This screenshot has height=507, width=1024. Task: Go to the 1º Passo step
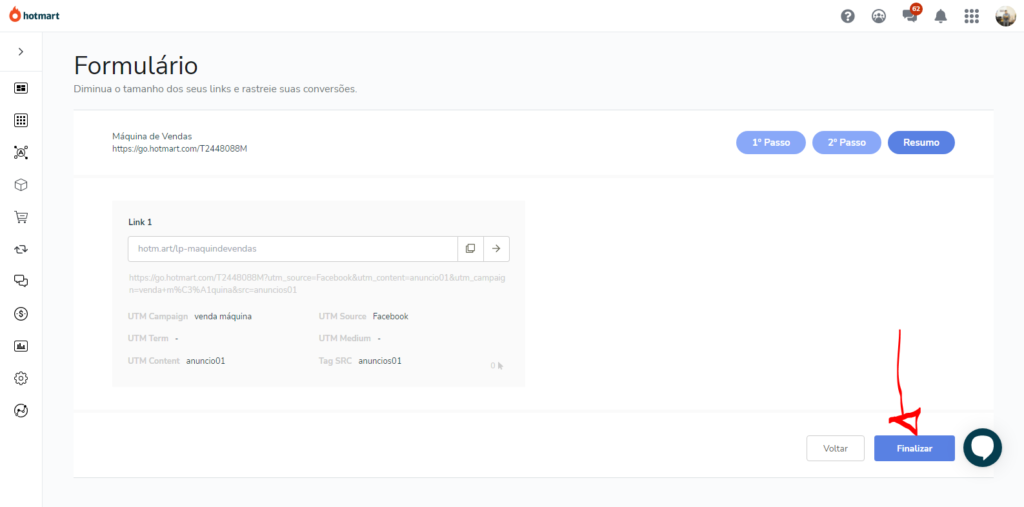[x=771, y=143]
